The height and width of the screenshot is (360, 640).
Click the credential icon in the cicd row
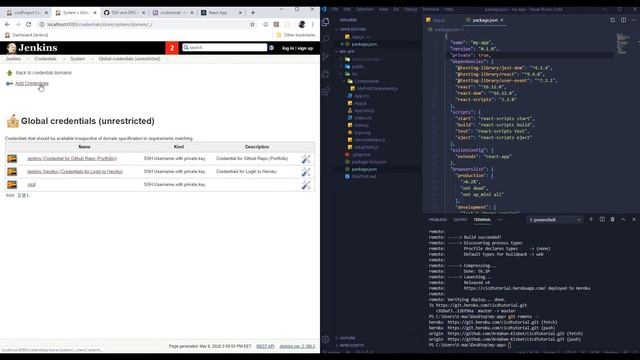pyautogui.click(x=12, y=185)
